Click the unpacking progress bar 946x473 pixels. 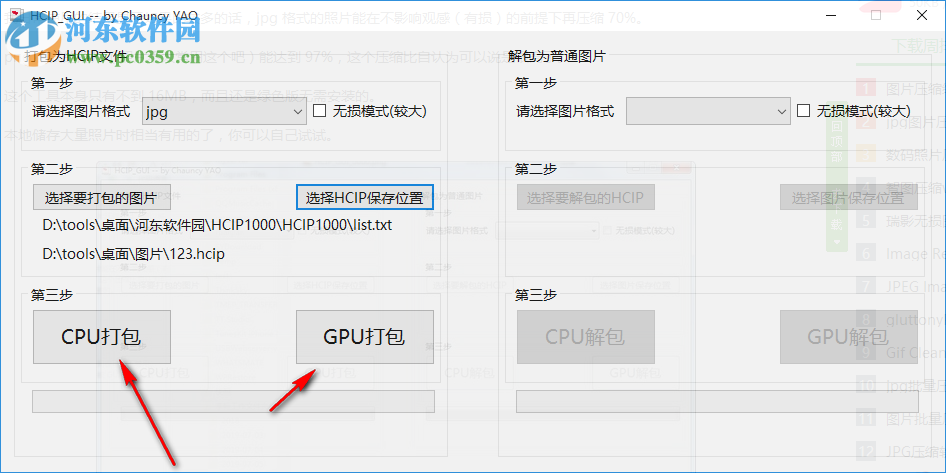tap(717, 402)
